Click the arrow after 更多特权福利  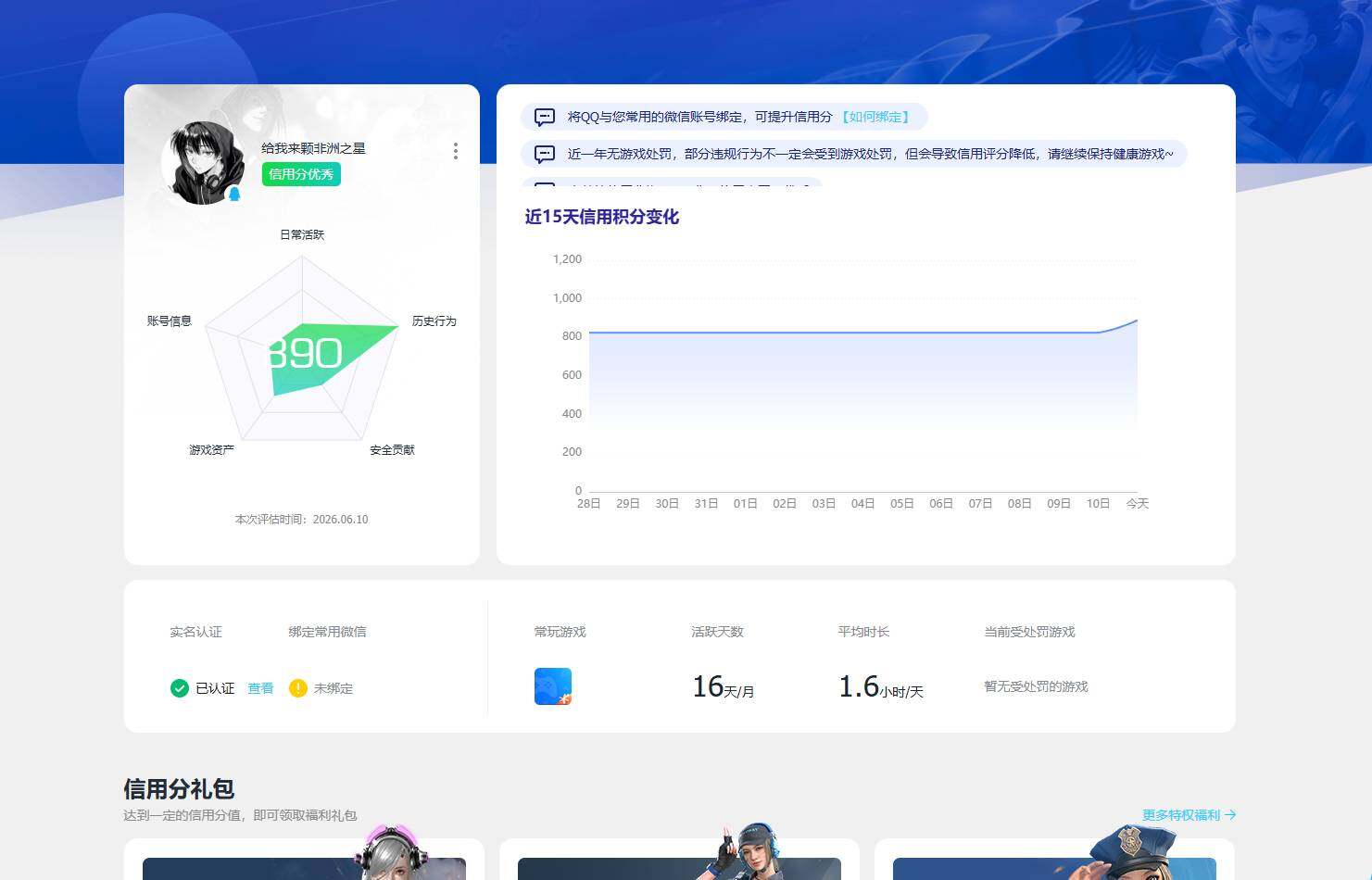pos(1230,815)
